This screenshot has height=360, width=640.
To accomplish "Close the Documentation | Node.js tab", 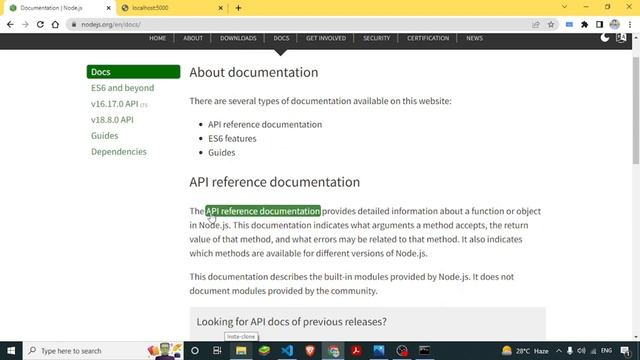I will pos(109,8).
